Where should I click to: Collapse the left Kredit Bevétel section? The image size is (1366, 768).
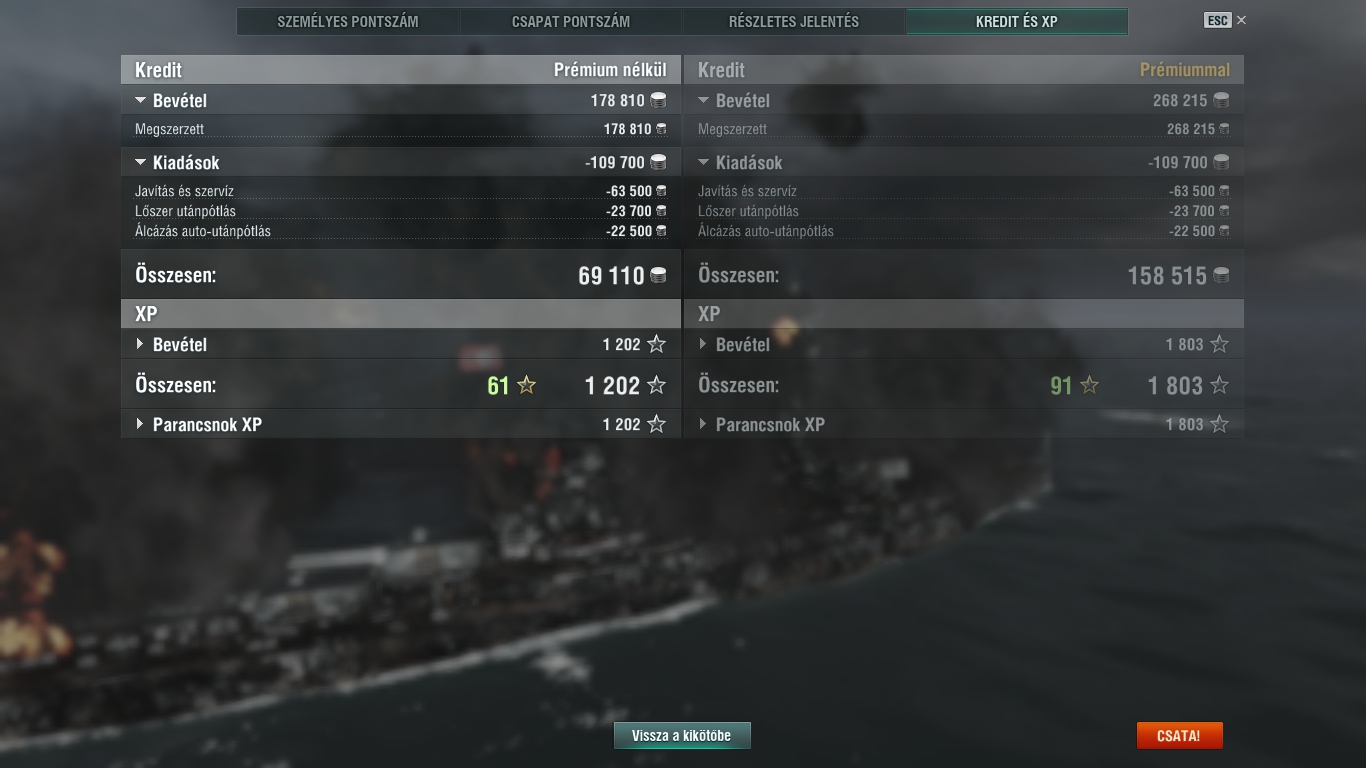click(x=141, y=100)
